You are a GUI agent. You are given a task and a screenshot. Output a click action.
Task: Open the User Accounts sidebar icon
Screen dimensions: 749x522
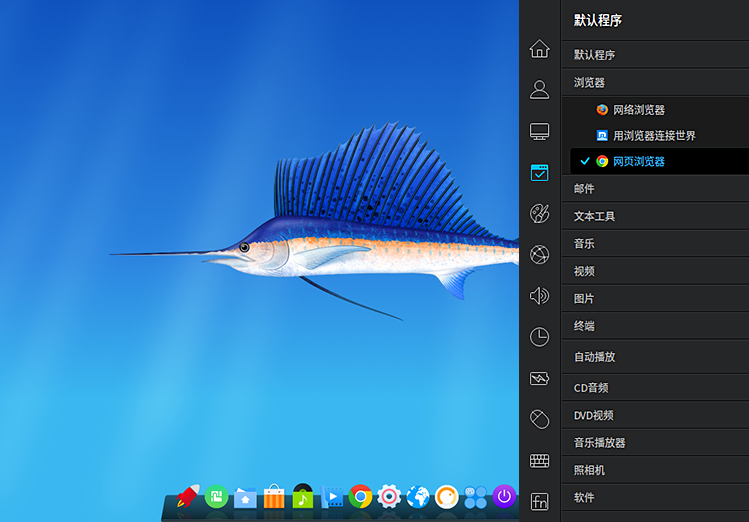coord(539,90)
